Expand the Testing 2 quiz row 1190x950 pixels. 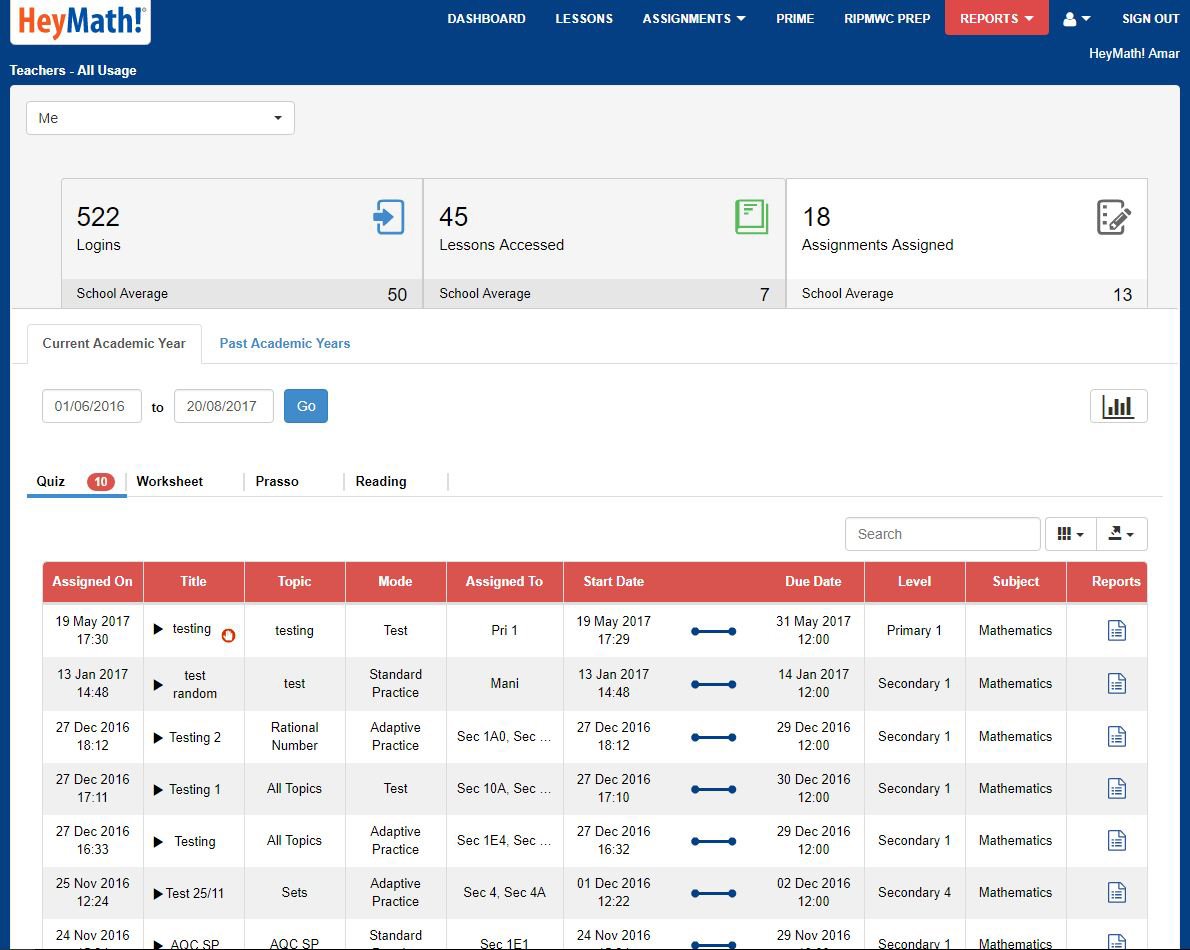click(158, 738)
